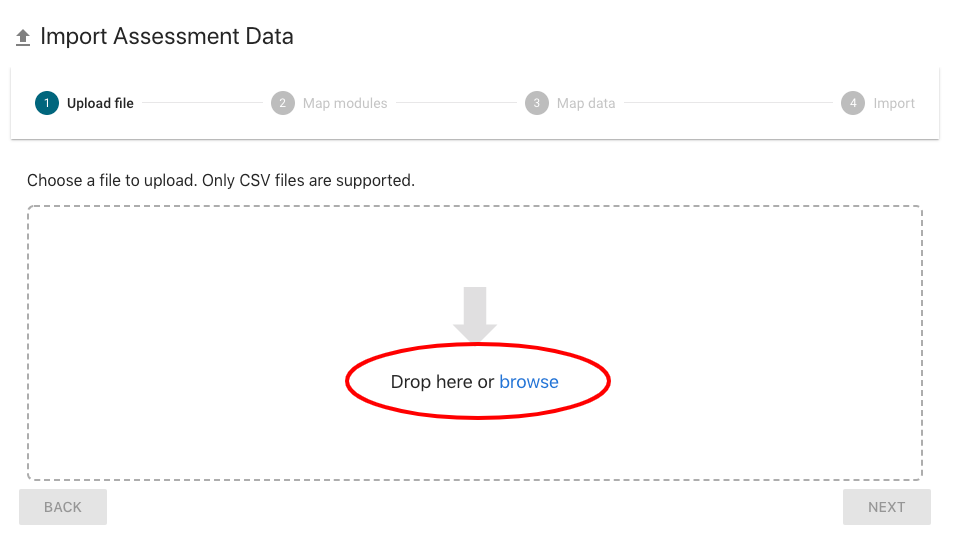Select the Upload file step label
Viewport: 953px width, 556px height.
click(100, 103)
